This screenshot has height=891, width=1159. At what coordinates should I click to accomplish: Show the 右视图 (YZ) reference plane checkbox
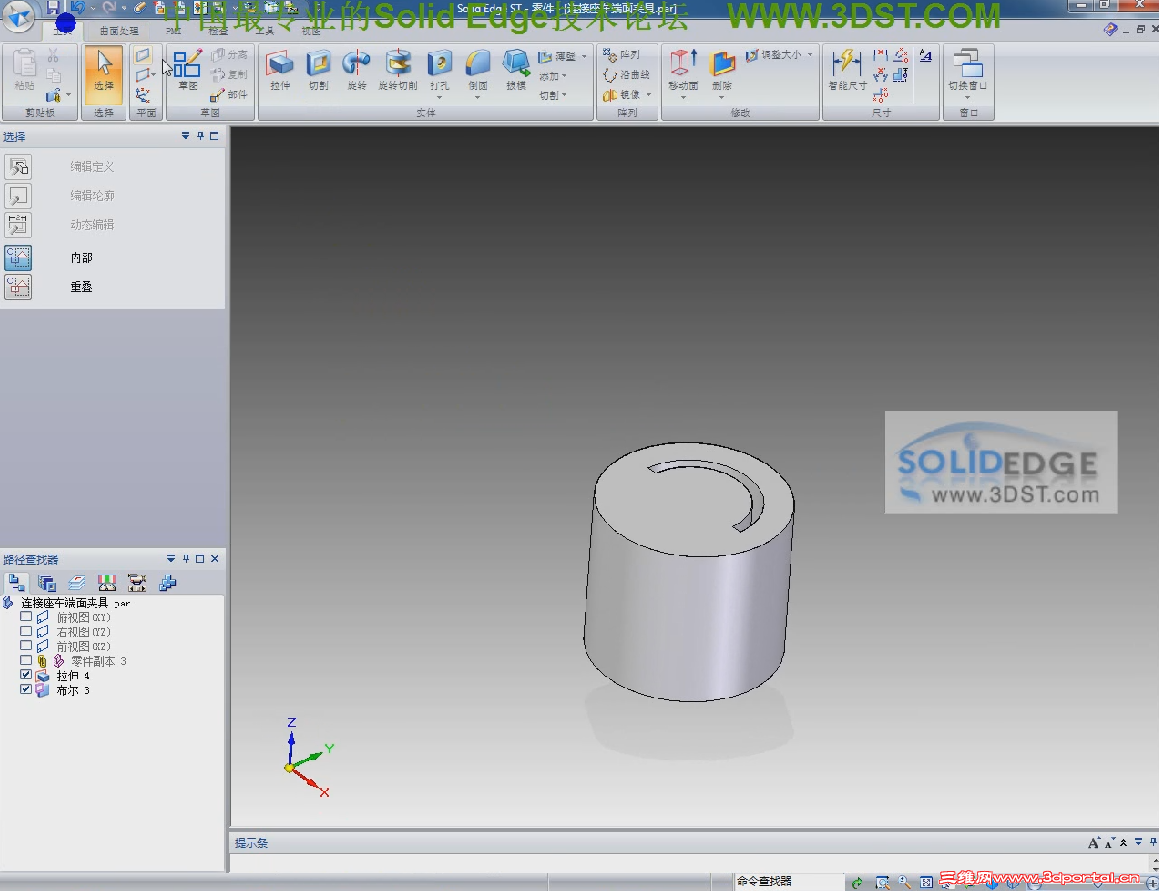pyautogui.click(x=26, y=631)
